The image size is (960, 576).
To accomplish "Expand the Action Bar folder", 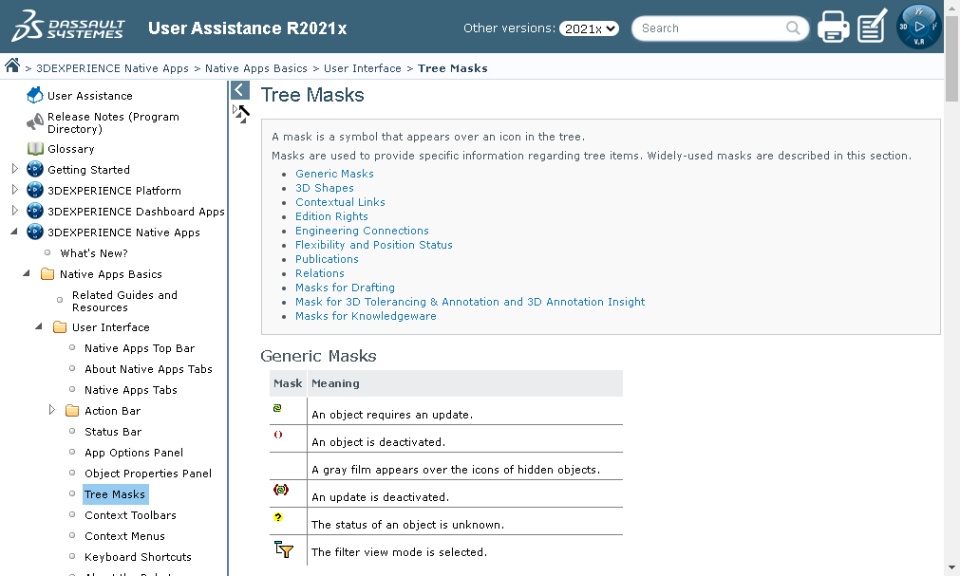I will click(x=51, y=410).
